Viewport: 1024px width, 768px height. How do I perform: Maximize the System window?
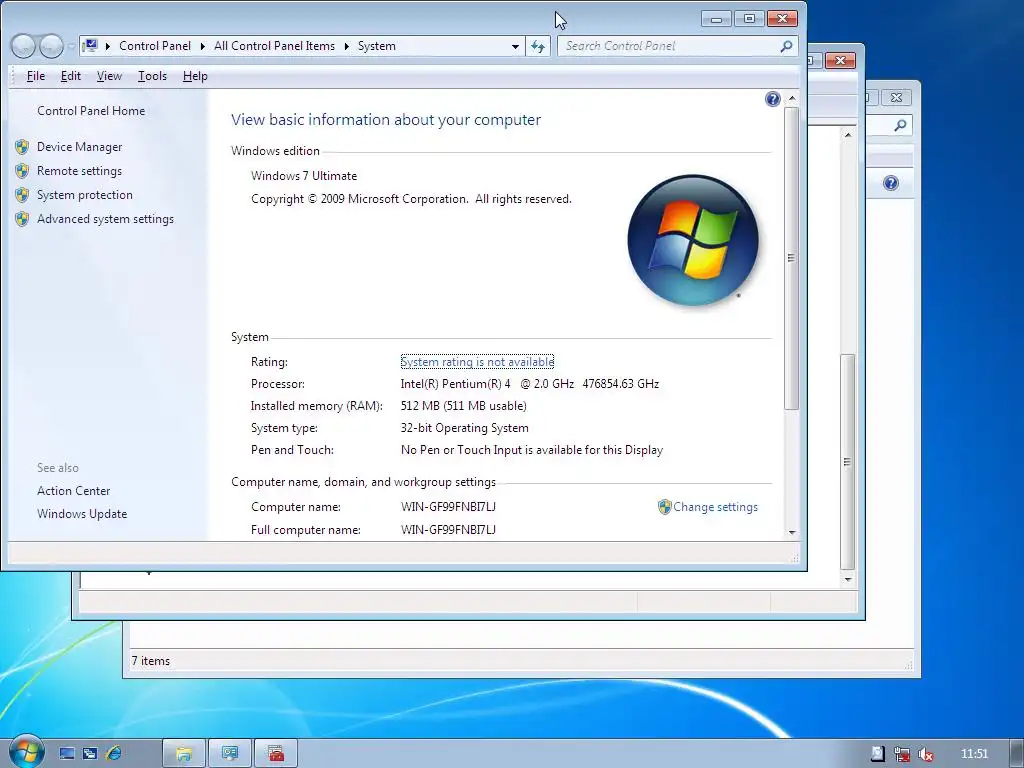[749, 19]
